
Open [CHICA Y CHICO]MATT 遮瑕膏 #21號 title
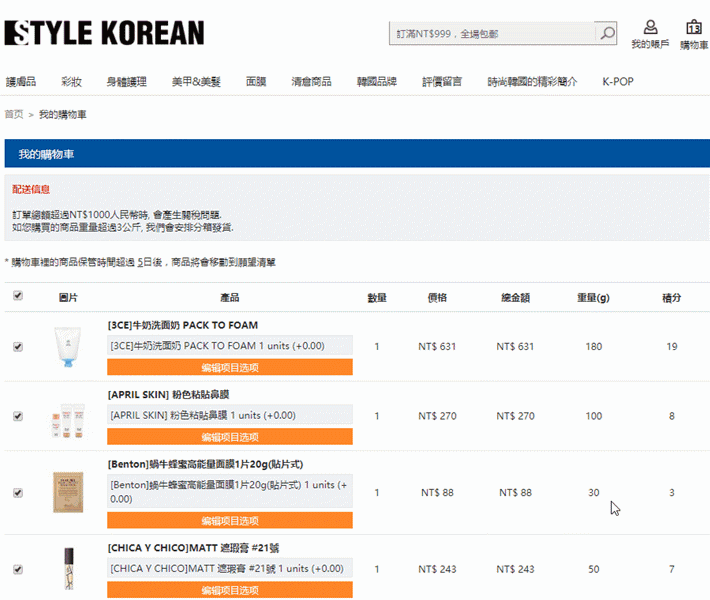193,548
